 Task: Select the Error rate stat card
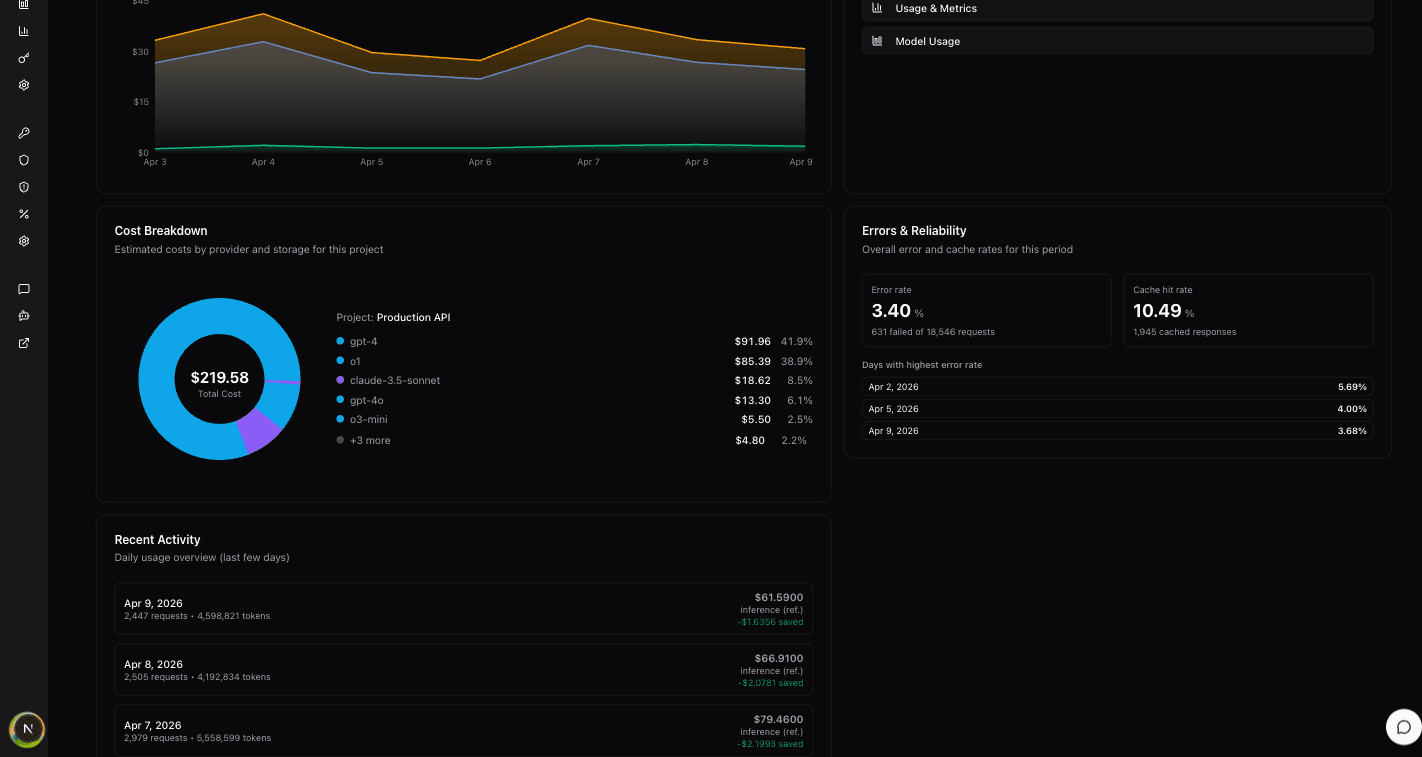point(986,310)
